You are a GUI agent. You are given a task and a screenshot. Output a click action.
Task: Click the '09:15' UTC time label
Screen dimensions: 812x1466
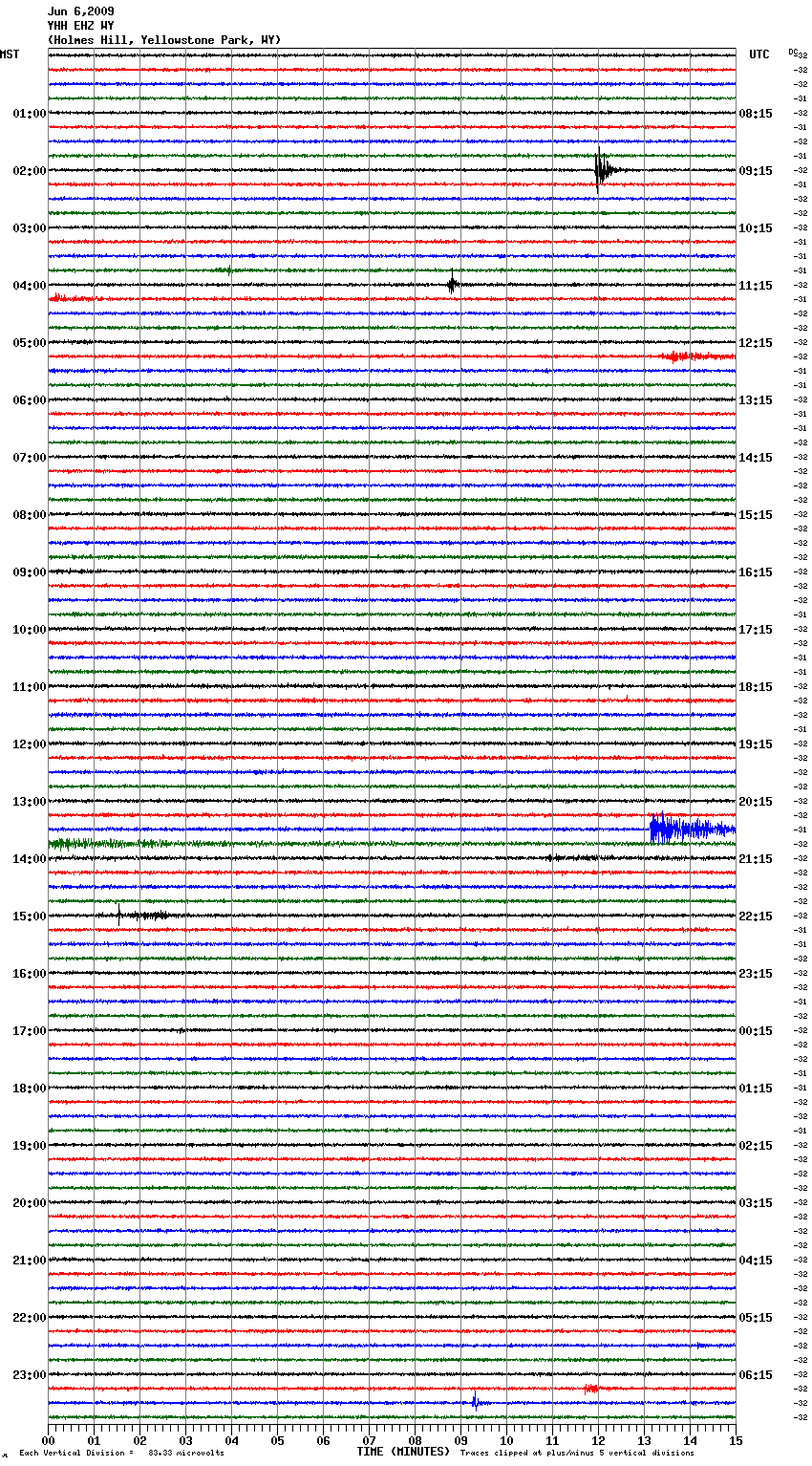coord(756,171)
